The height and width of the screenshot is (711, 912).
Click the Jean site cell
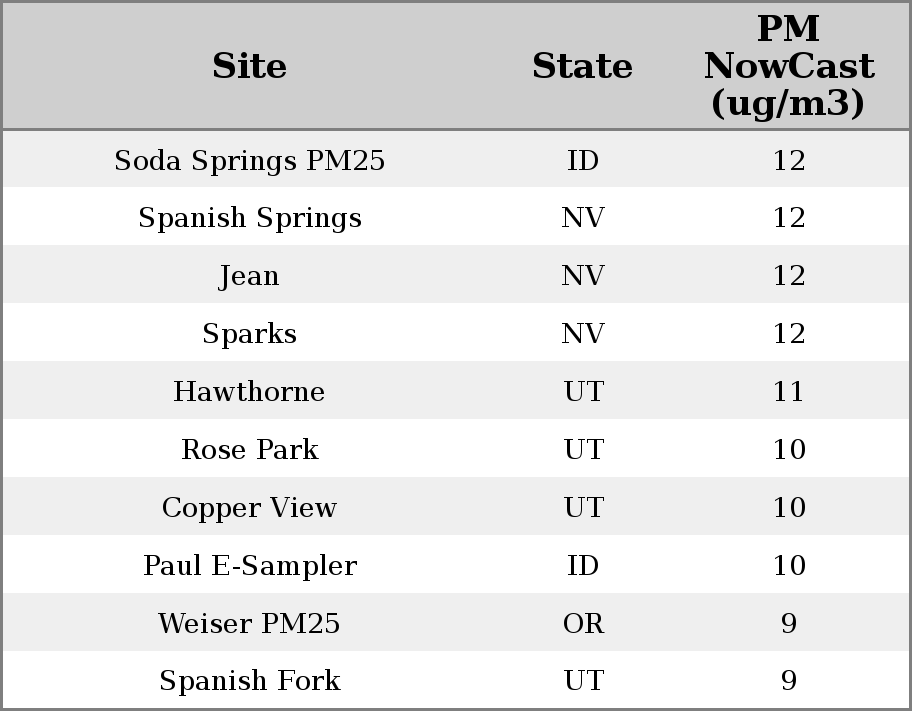coord(249,276)
